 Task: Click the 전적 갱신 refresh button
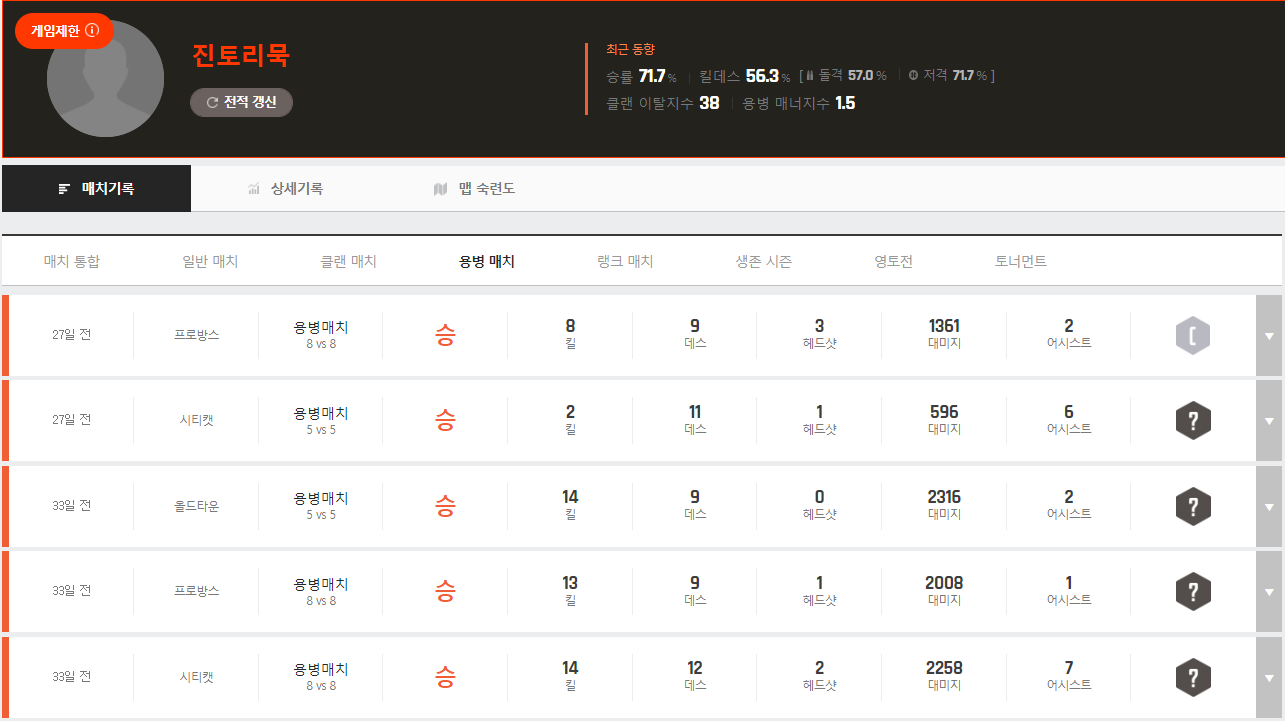click(x=241, y=102)
